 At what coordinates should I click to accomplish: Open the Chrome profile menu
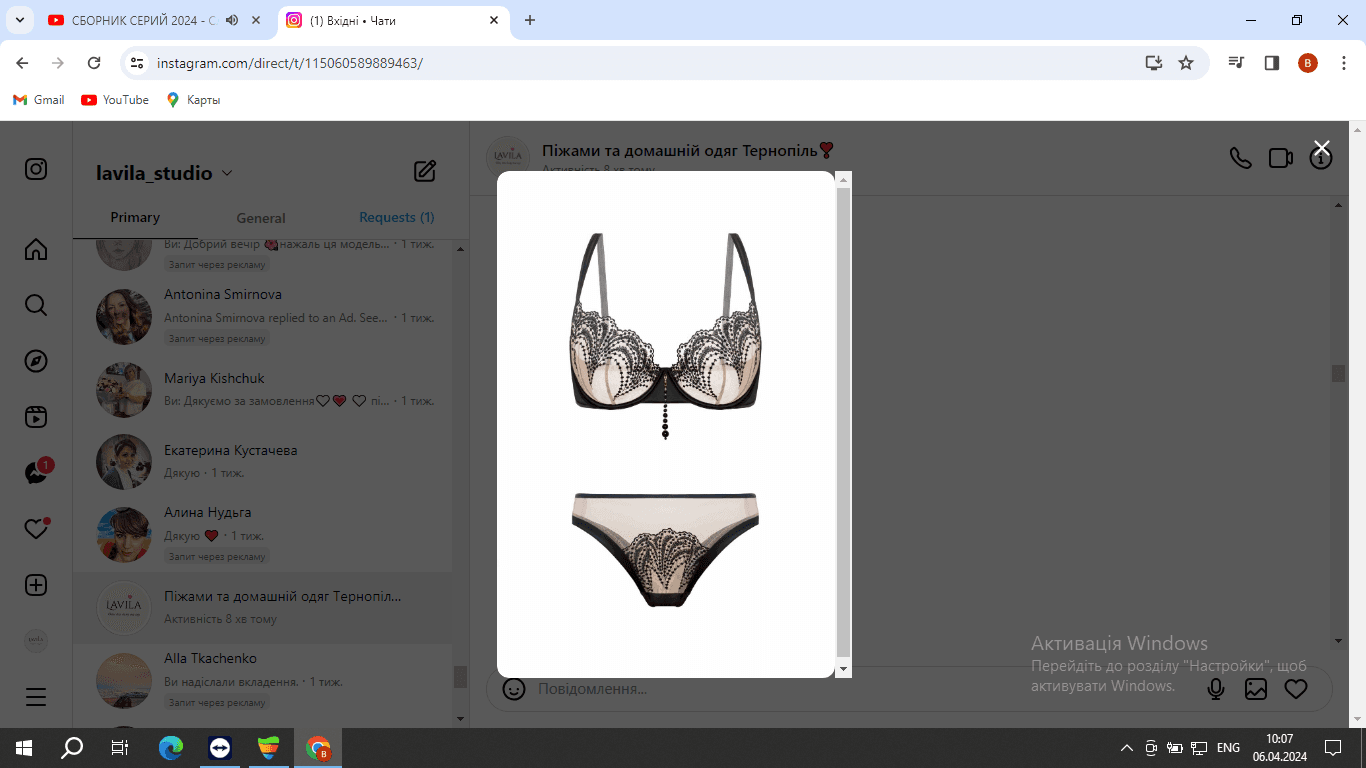[1308, 63]
